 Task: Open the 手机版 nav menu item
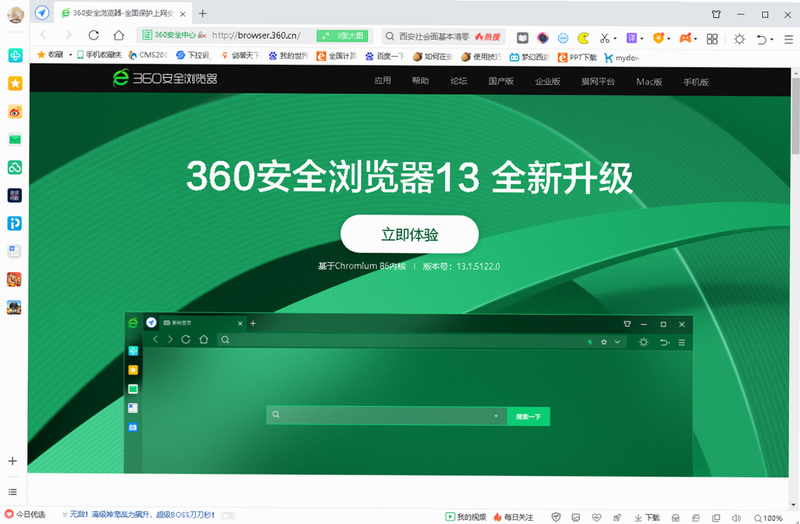(x=696, y=82)
